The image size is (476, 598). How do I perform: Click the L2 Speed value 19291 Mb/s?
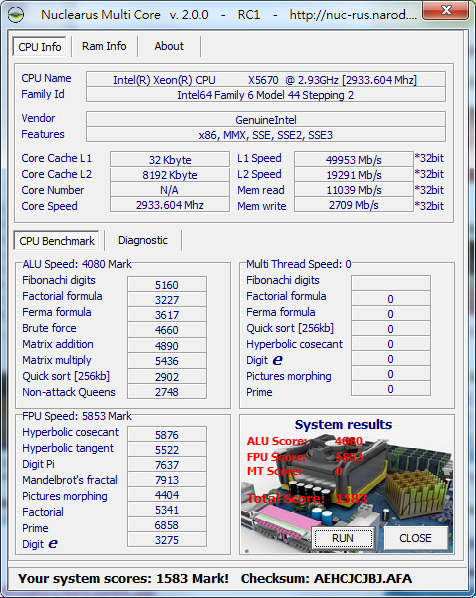point(354,174)
